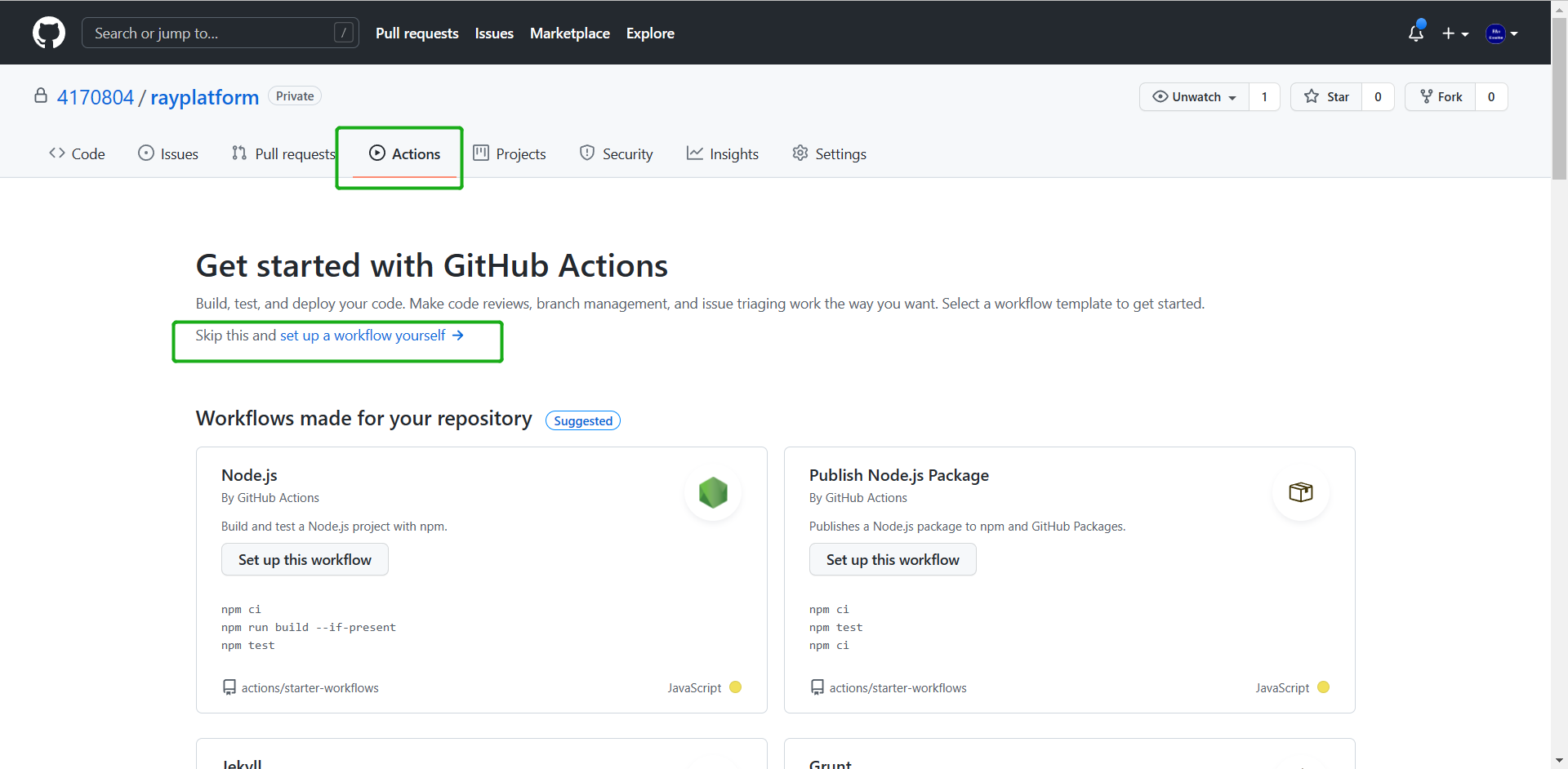Open Issues in top navigation

(x=494, y=33)
